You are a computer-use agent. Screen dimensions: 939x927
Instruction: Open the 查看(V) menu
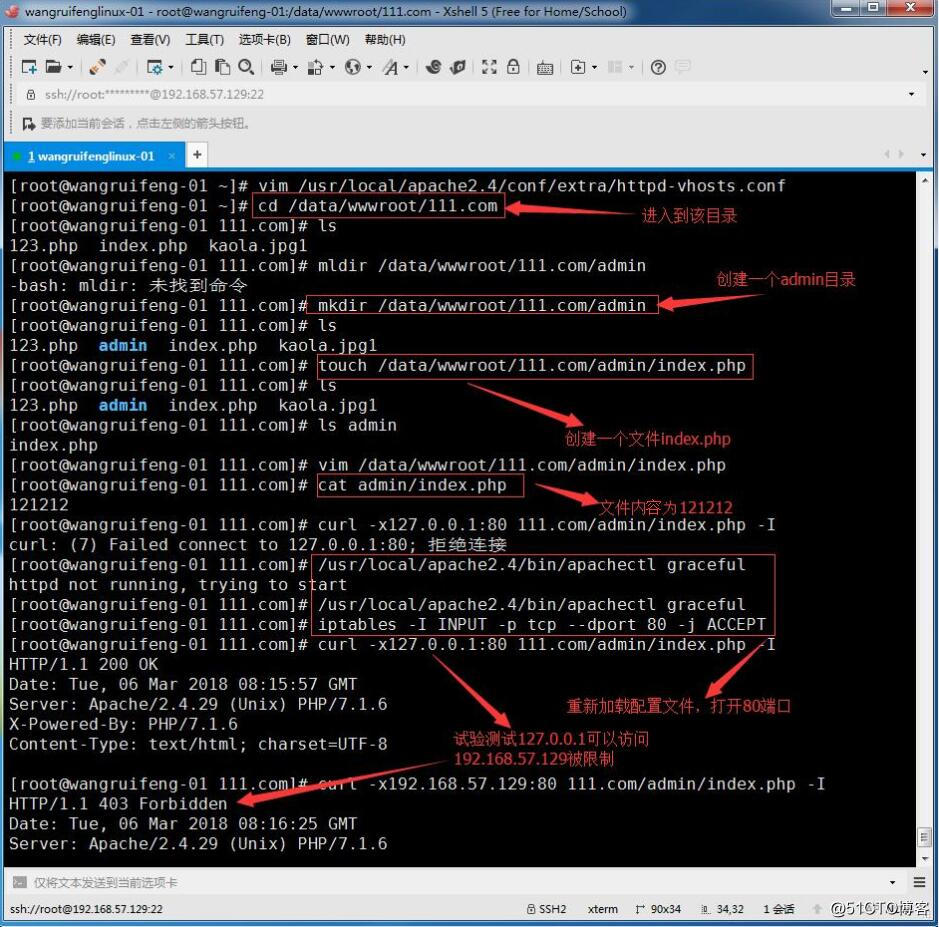click(150, 40)
